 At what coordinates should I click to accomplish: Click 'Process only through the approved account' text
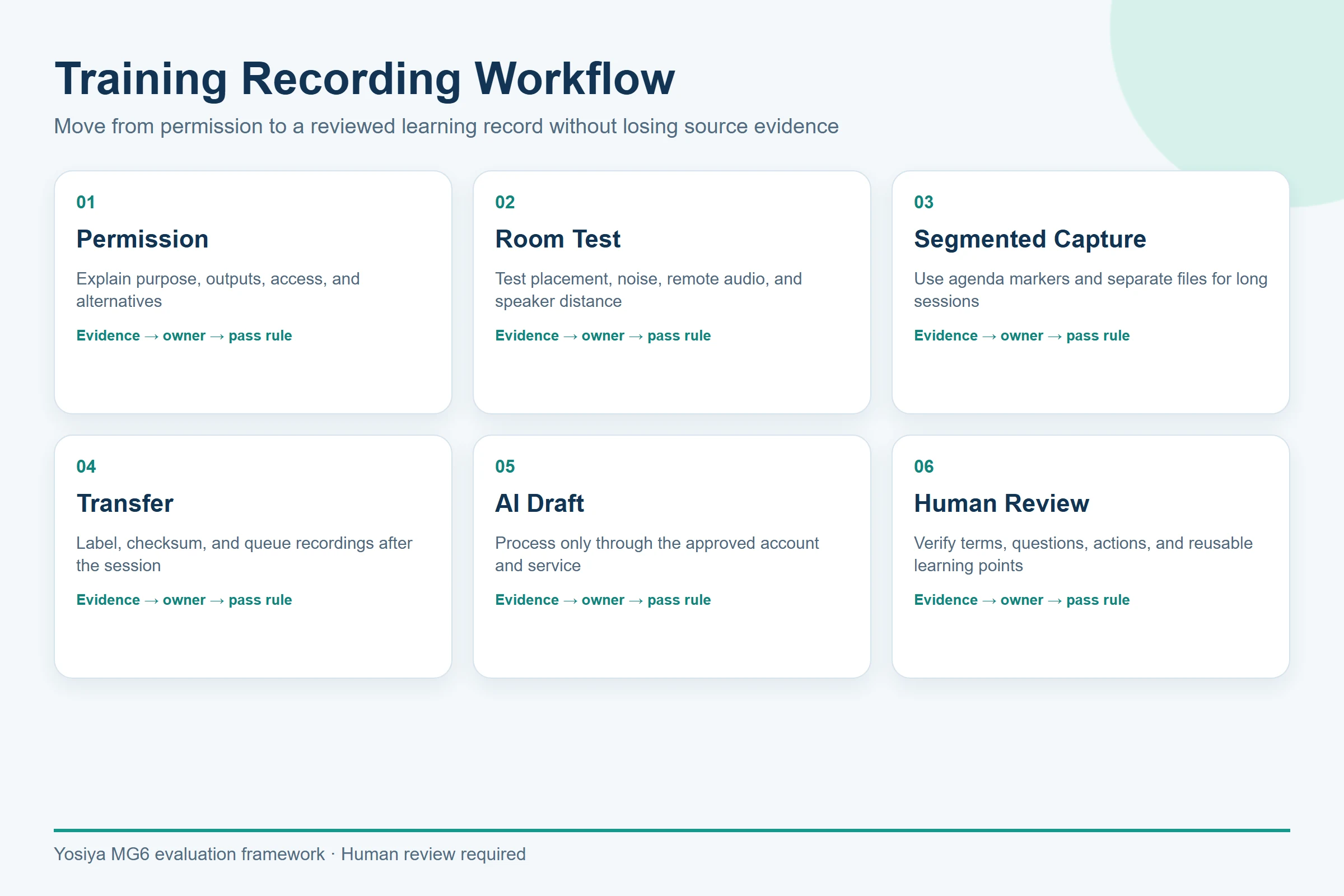coord(657,554)
